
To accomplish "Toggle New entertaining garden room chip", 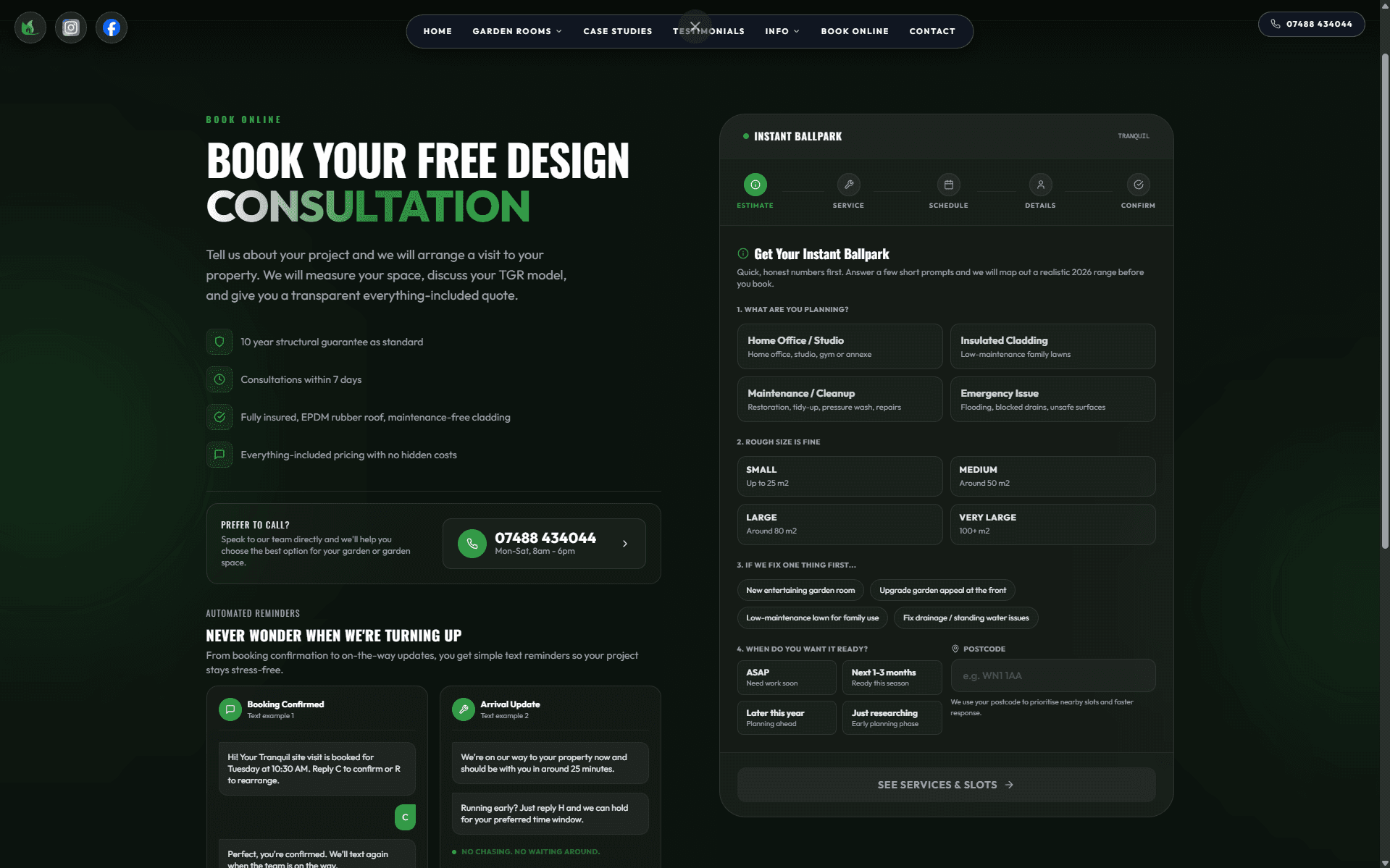I will click(800, 590).
